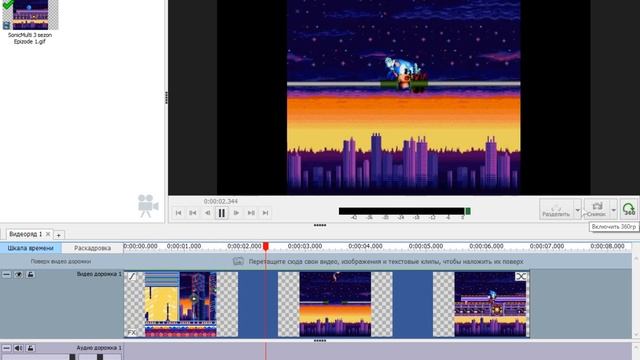The width and height of the screenshot is (640, 360).
Task: Select the first clip on the video track
Action: point(181,304)
